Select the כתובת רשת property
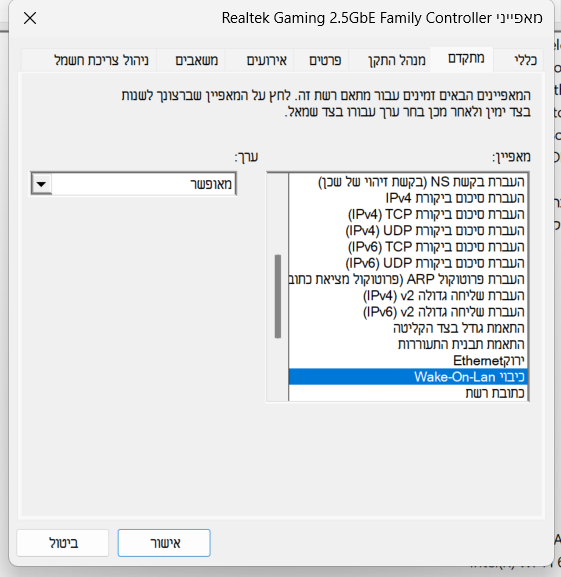The height and width of the screenshot is (577, 561). (x=408, y=393)
